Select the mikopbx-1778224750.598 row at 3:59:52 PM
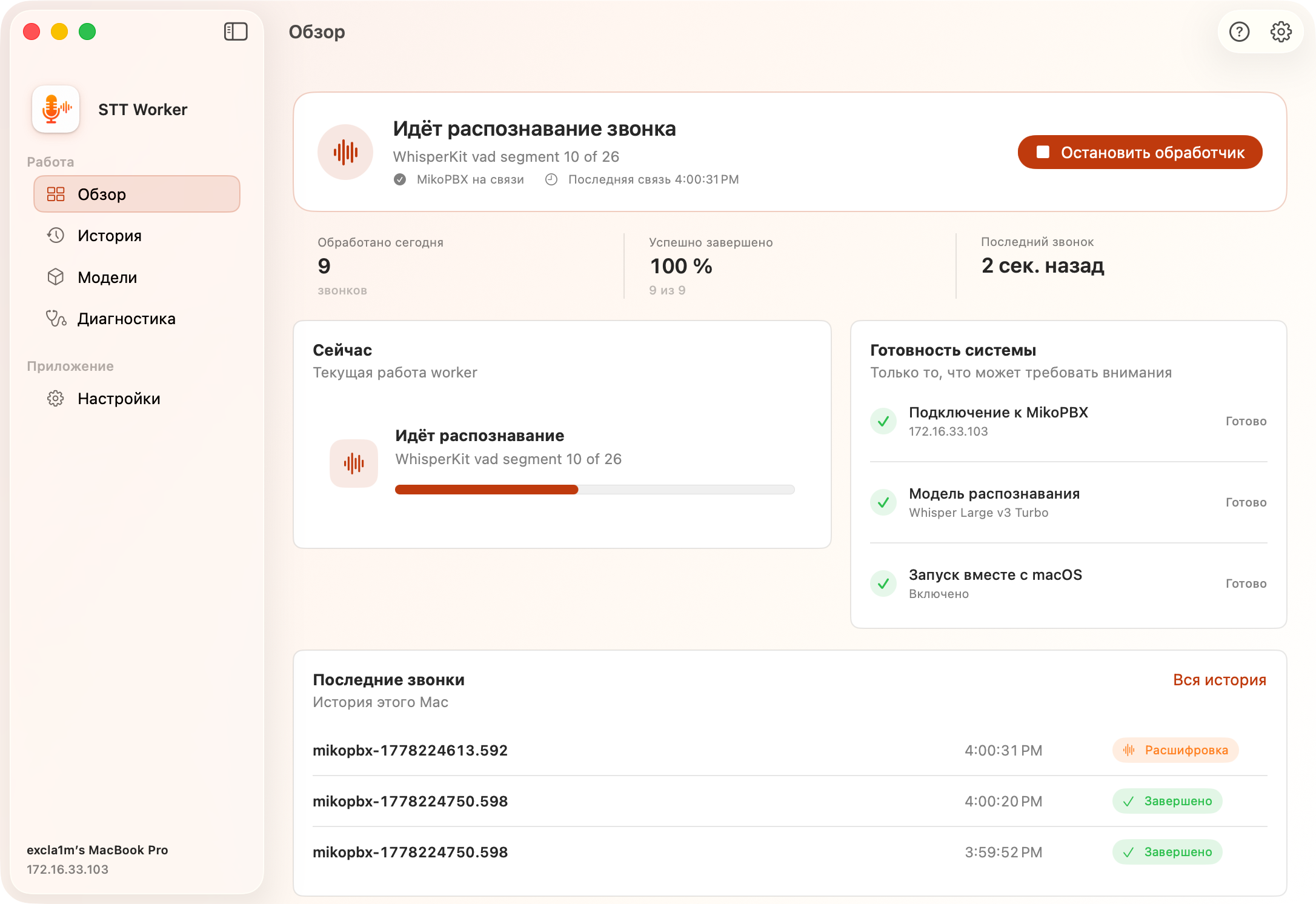Screen dimensions: 1316x904 (789, 852)
